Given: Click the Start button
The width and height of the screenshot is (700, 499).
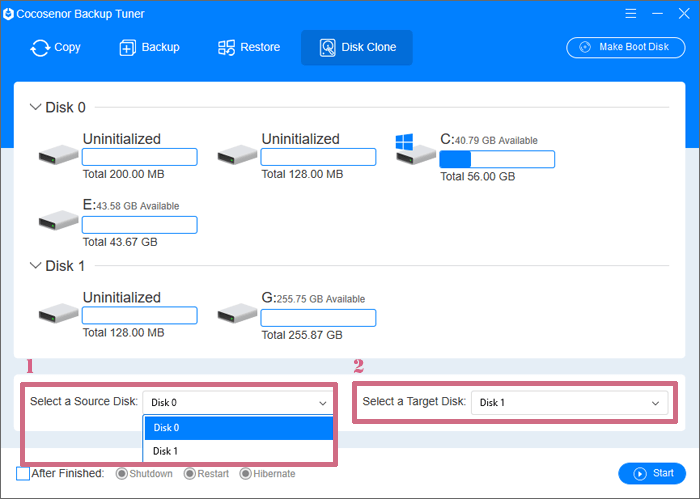Looking at the screenshot, I should pos(652,473).
